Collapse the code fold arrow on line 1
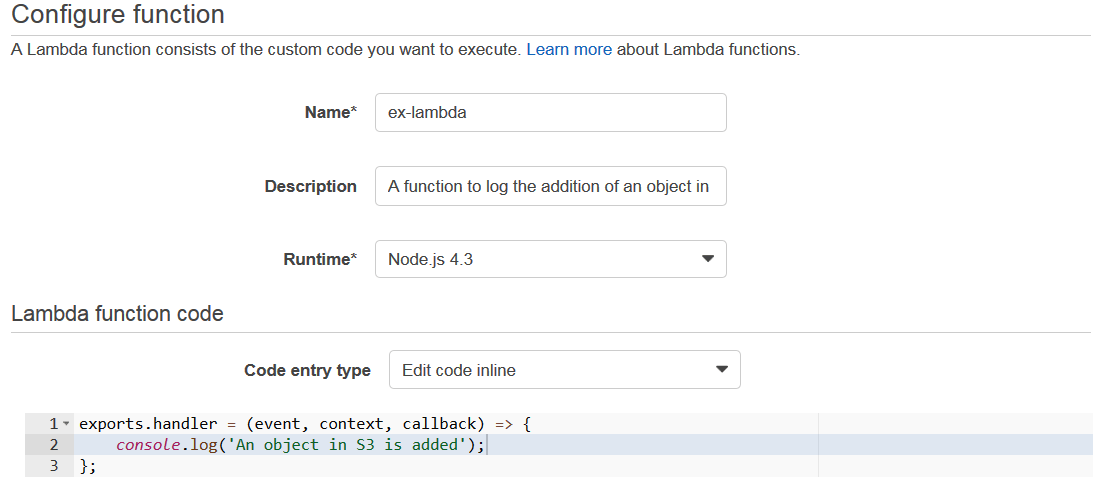The width and height of the screenshot is (1093, 481). click(66, 424)
